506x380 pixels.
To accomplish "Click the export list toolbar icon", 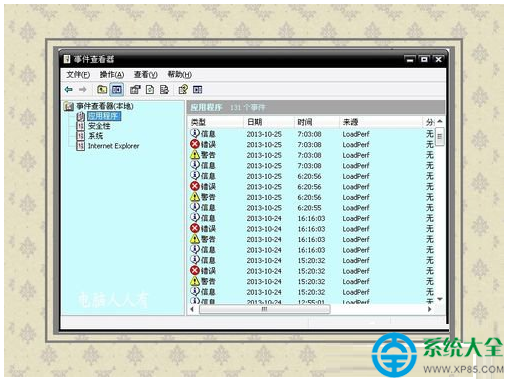I will (164, 89).
